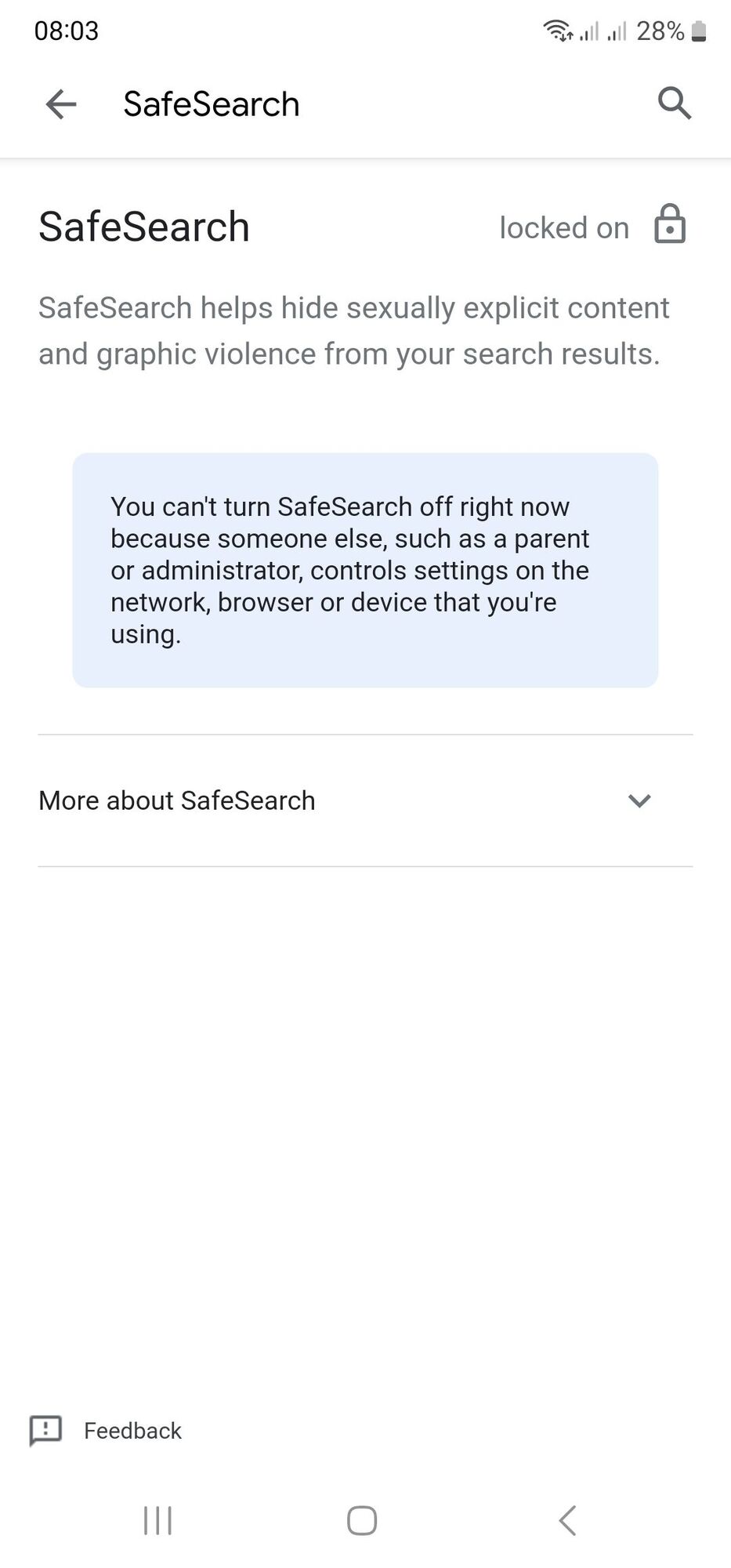Tap the SafeSearch description text
Screen dimensions: 731x1568
click(354, 331)
